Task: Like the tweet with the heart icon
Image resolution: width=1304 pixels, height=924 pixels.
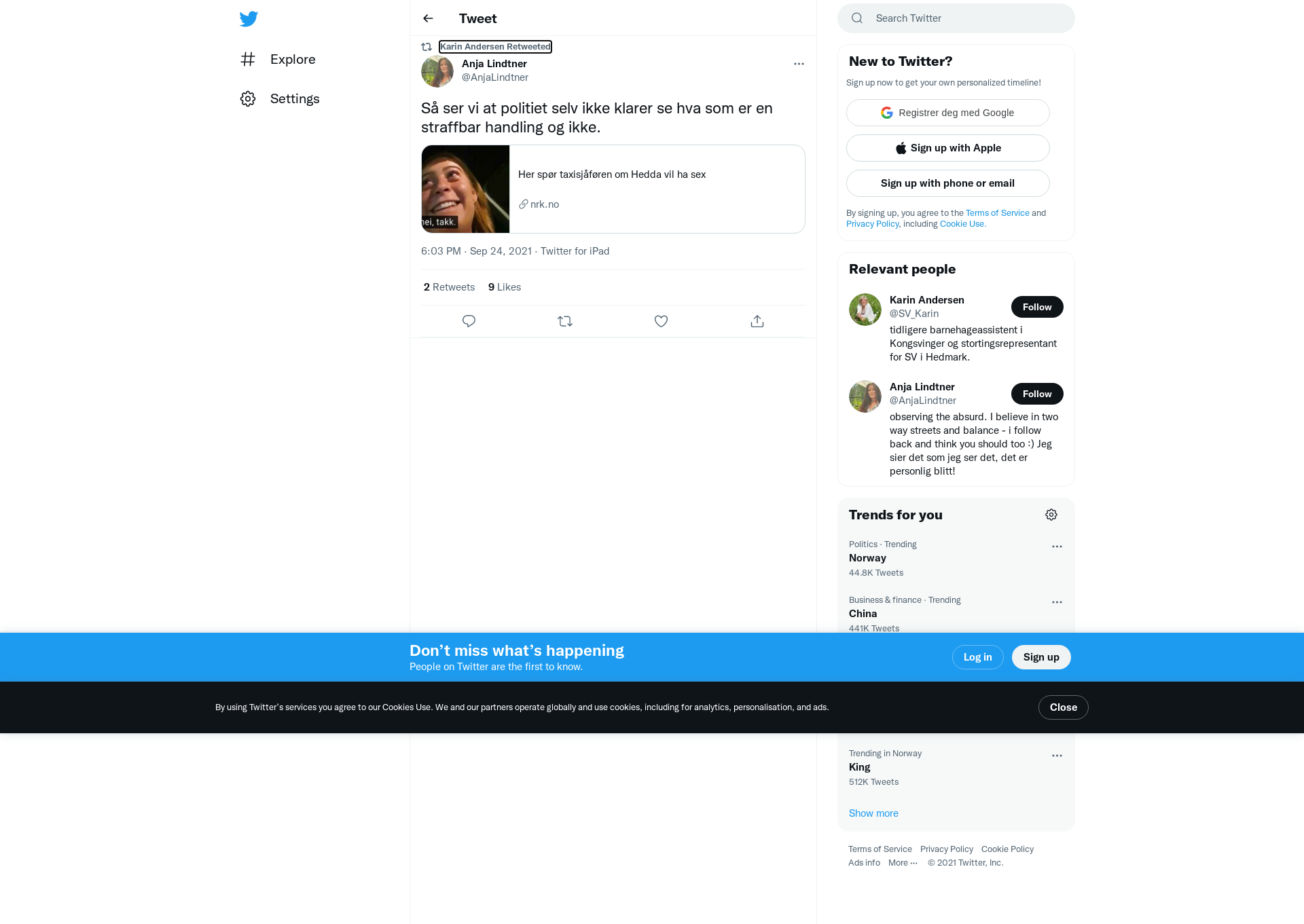Action: point(661,321)
